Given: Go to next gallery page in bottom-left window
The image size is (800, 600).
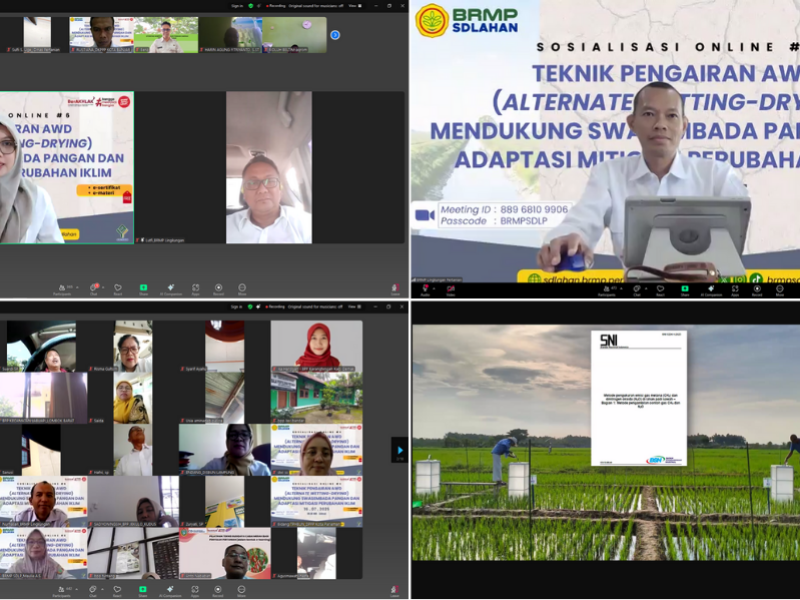Looking at the screenshot, I should (399, 450).
